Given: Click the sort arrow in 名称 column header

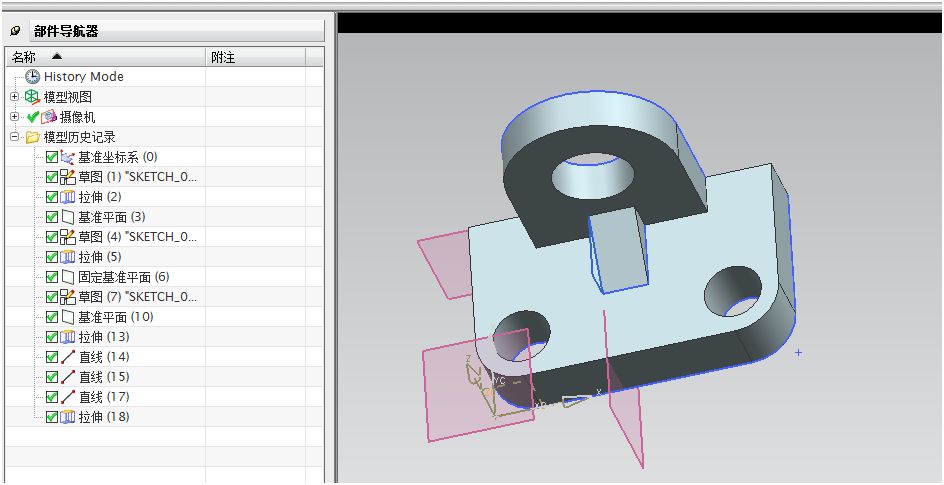Looking at the screenshot, I should click(57, 57).
